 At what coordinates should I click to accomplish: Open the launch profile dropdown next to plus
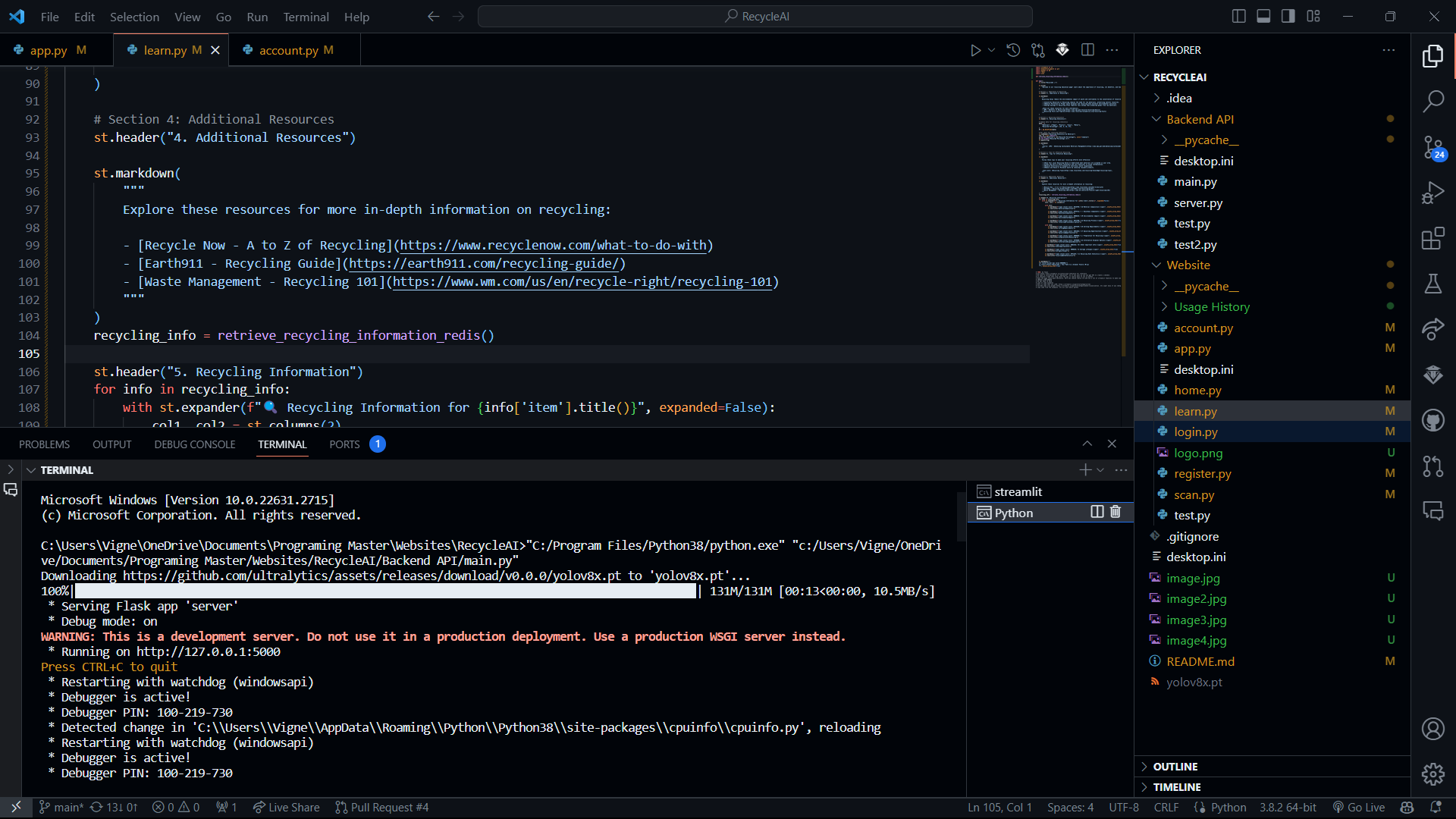click(1101, 470)
